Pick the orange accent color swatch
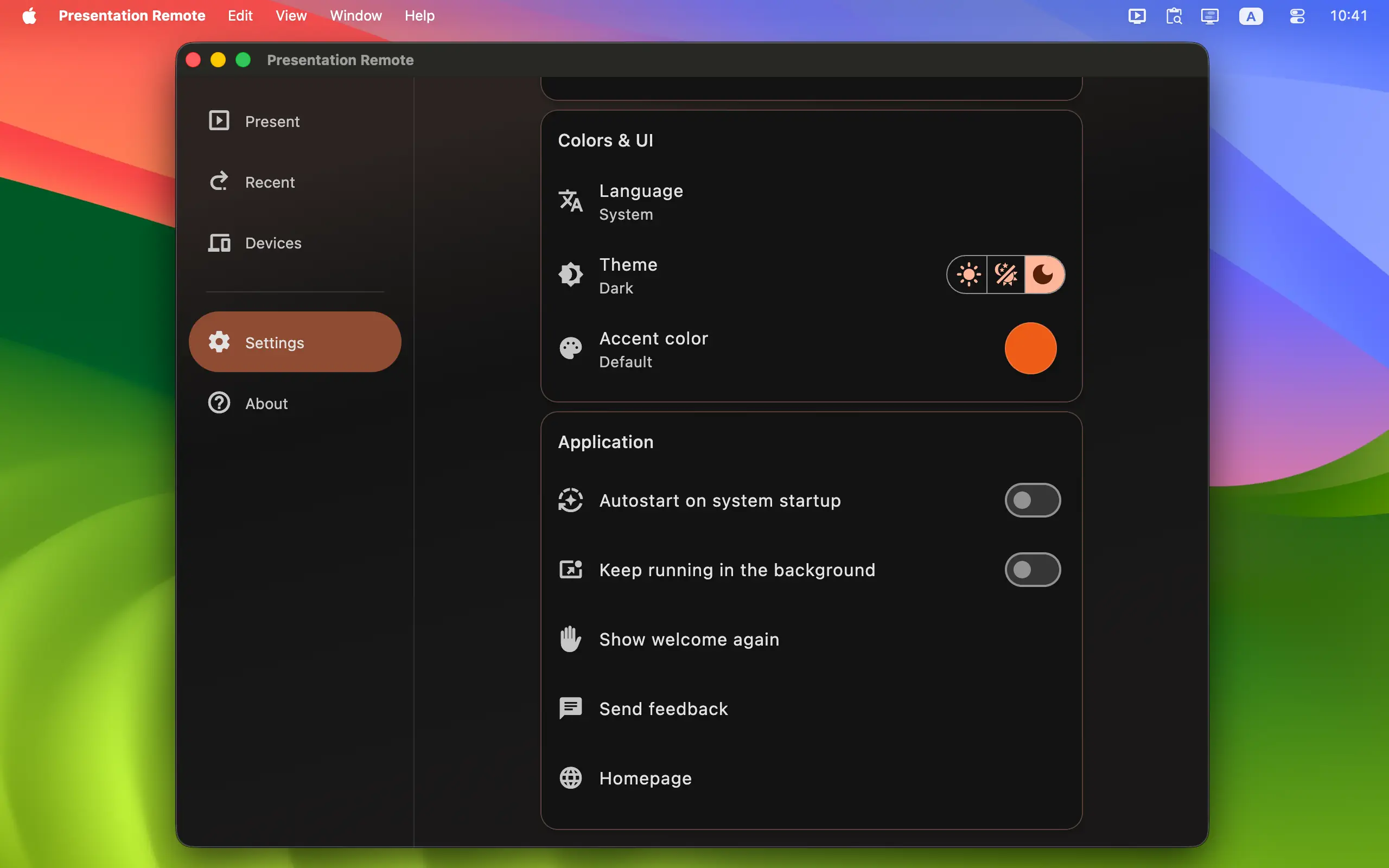The height and width of the screenshot is (868, 1389). [1030, 348]
